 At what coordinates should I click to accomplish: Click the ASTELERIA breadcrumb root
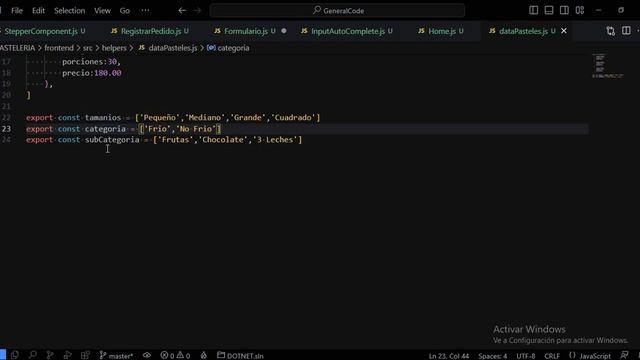tap(18, 48)
